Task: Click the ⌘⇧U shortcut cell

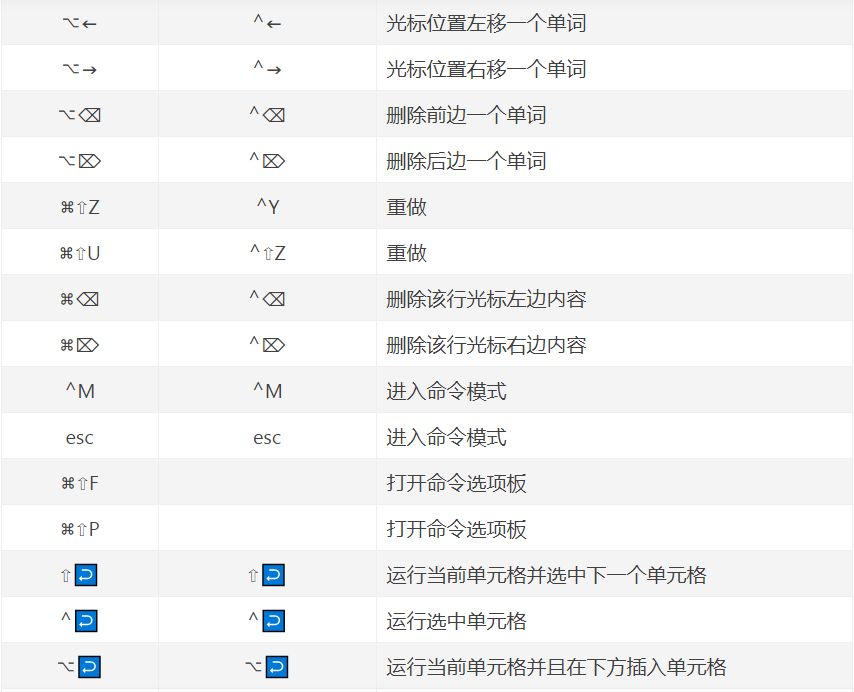Action: point(80,253)
